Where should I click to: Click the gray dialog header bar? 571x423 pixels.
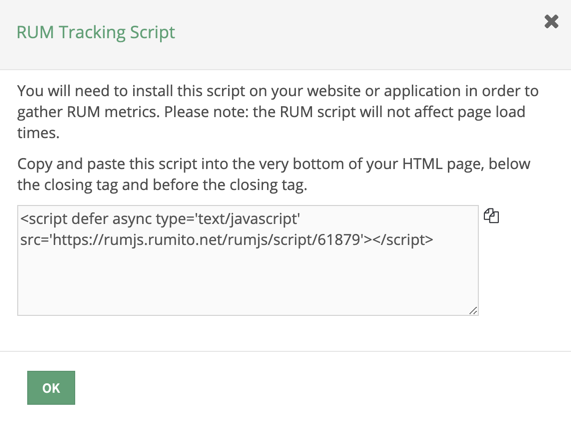pyautogui.click(x=286, y=35)
